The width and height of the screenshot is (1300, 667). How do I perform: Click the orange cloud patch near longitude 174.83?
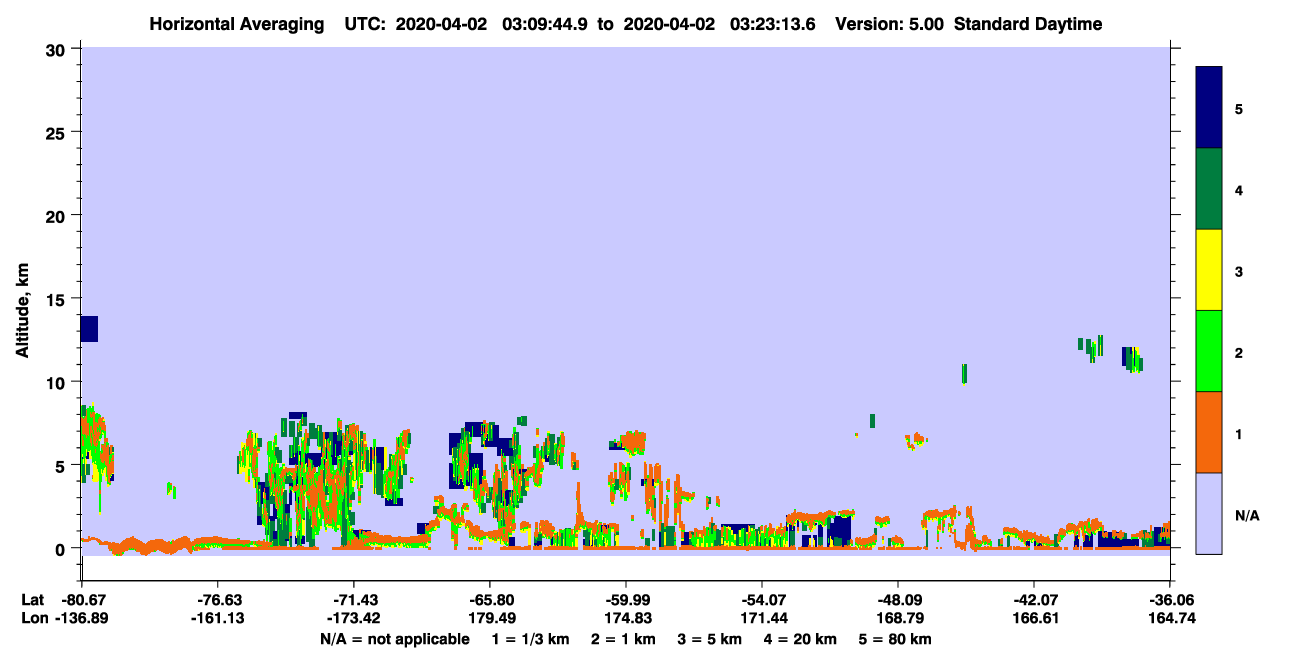(634, 441)
